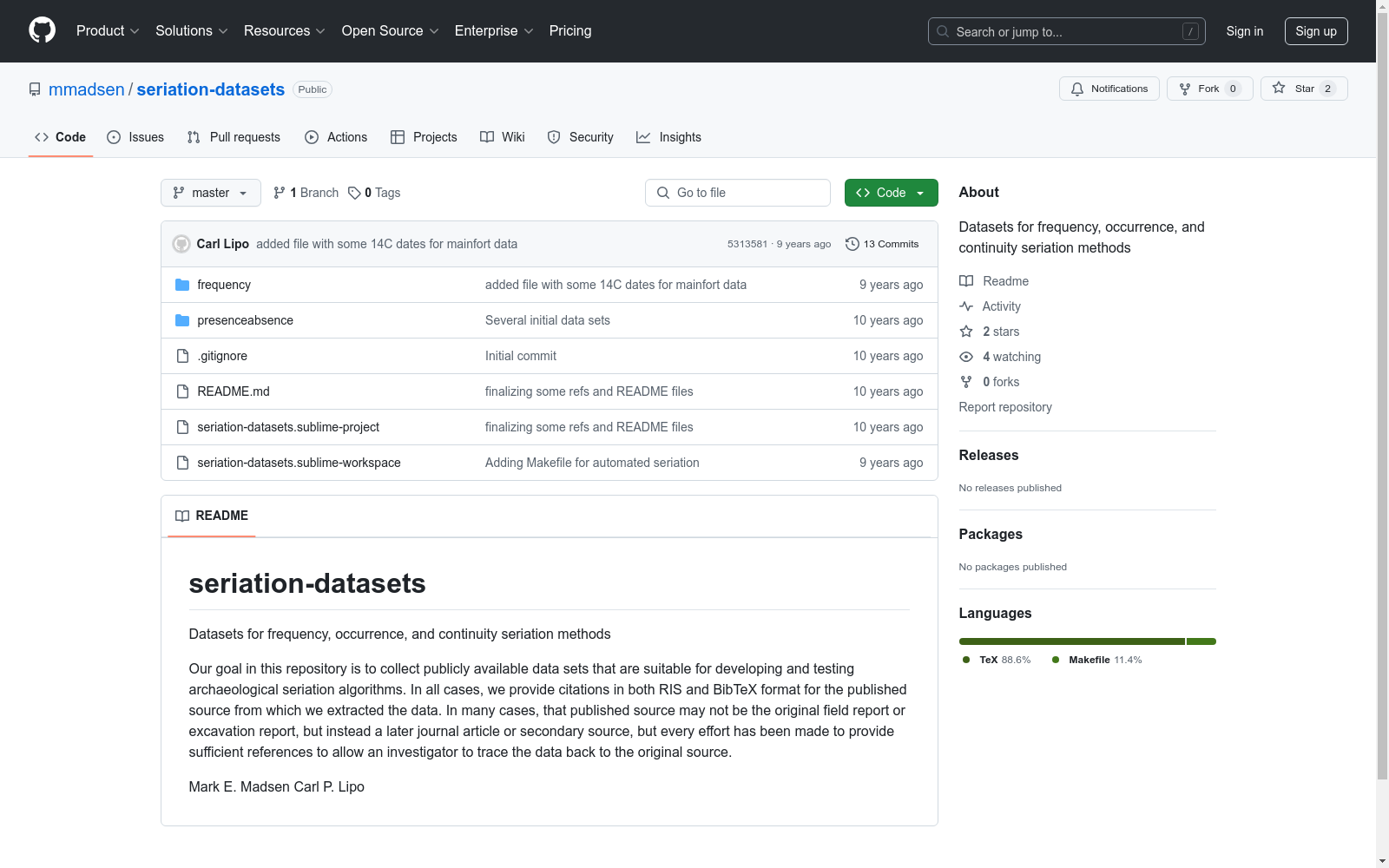Screen dimensions: 1389x868
Task: Expand the Enterprise menu
Action: [494, 30]
